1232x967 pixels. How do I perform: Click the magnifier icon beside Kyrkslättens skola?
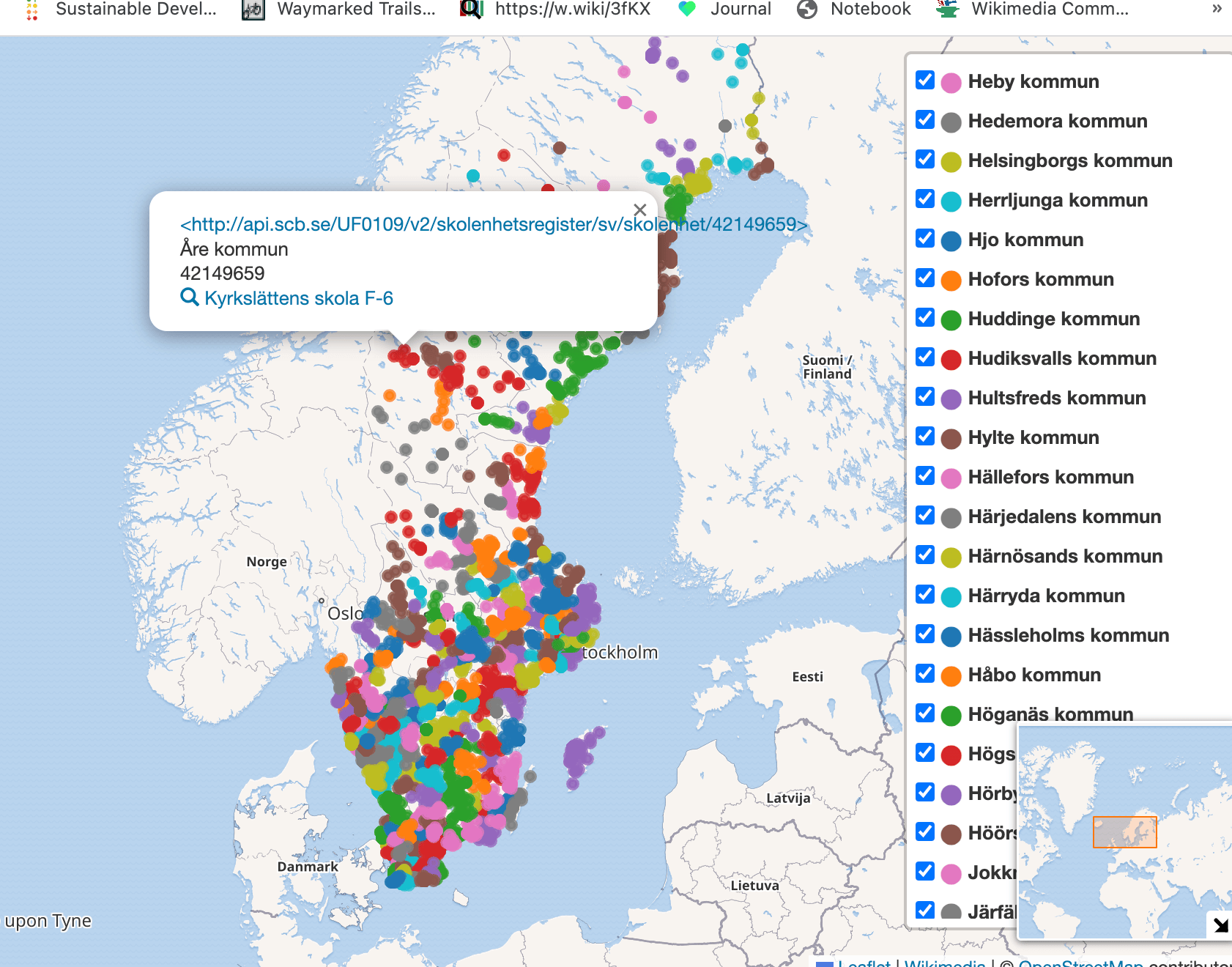pos(189,297)
